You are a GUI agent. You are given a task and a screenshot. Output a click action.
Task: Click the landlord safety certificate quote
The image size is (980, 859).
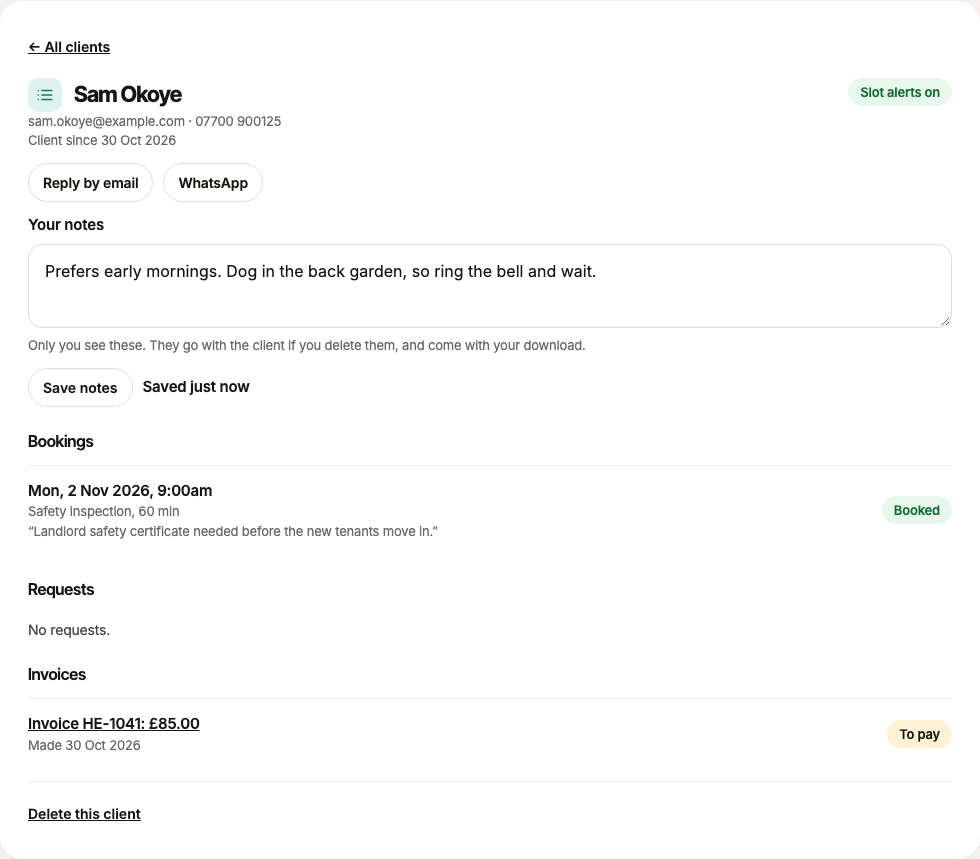232,531
